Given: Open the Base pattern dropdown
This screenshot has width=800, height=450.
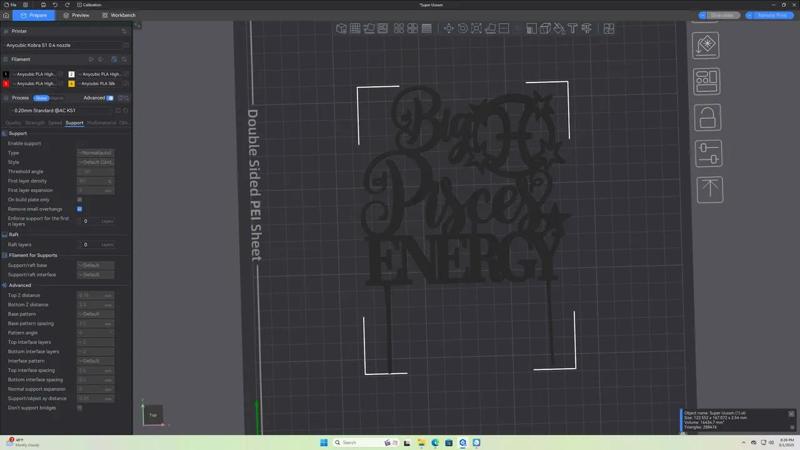Looking at the screenshot, I should tap(95, 314).
